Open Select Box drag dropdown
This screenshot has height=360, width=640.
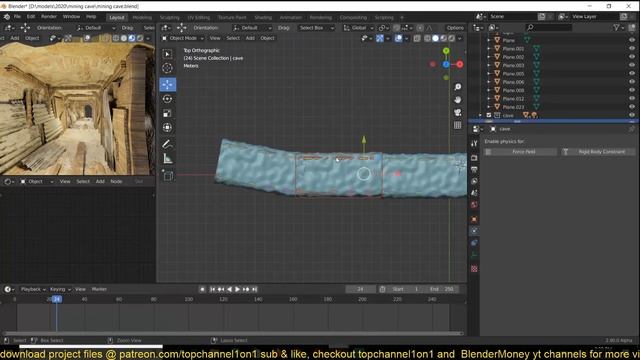pos(316,28)
